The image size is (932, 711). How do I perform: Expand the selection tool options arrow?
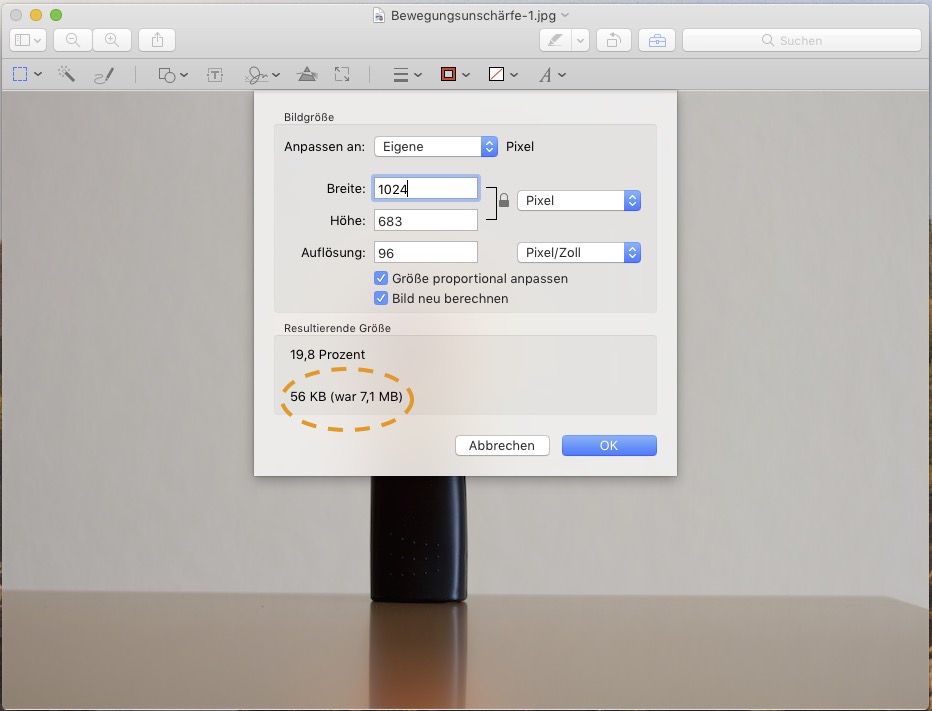coord(38,74)
